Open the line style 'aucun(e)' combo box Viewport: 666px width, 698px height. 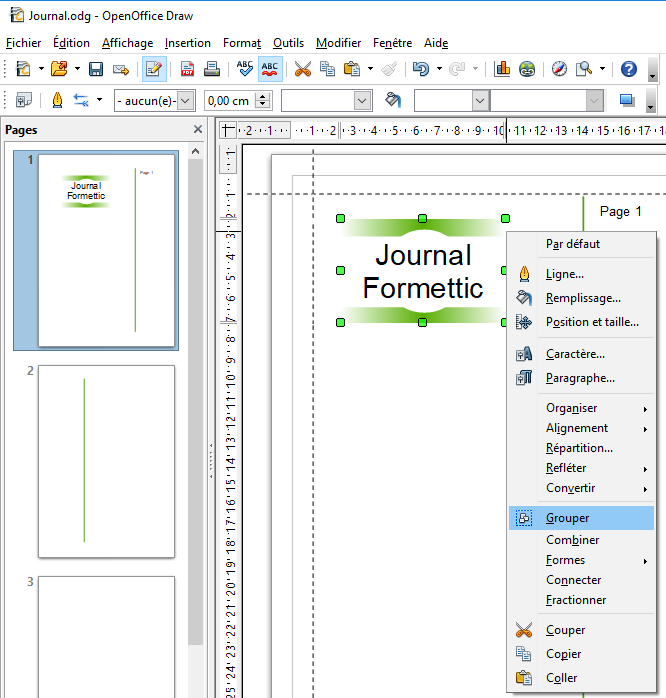[x=154, y=101]
